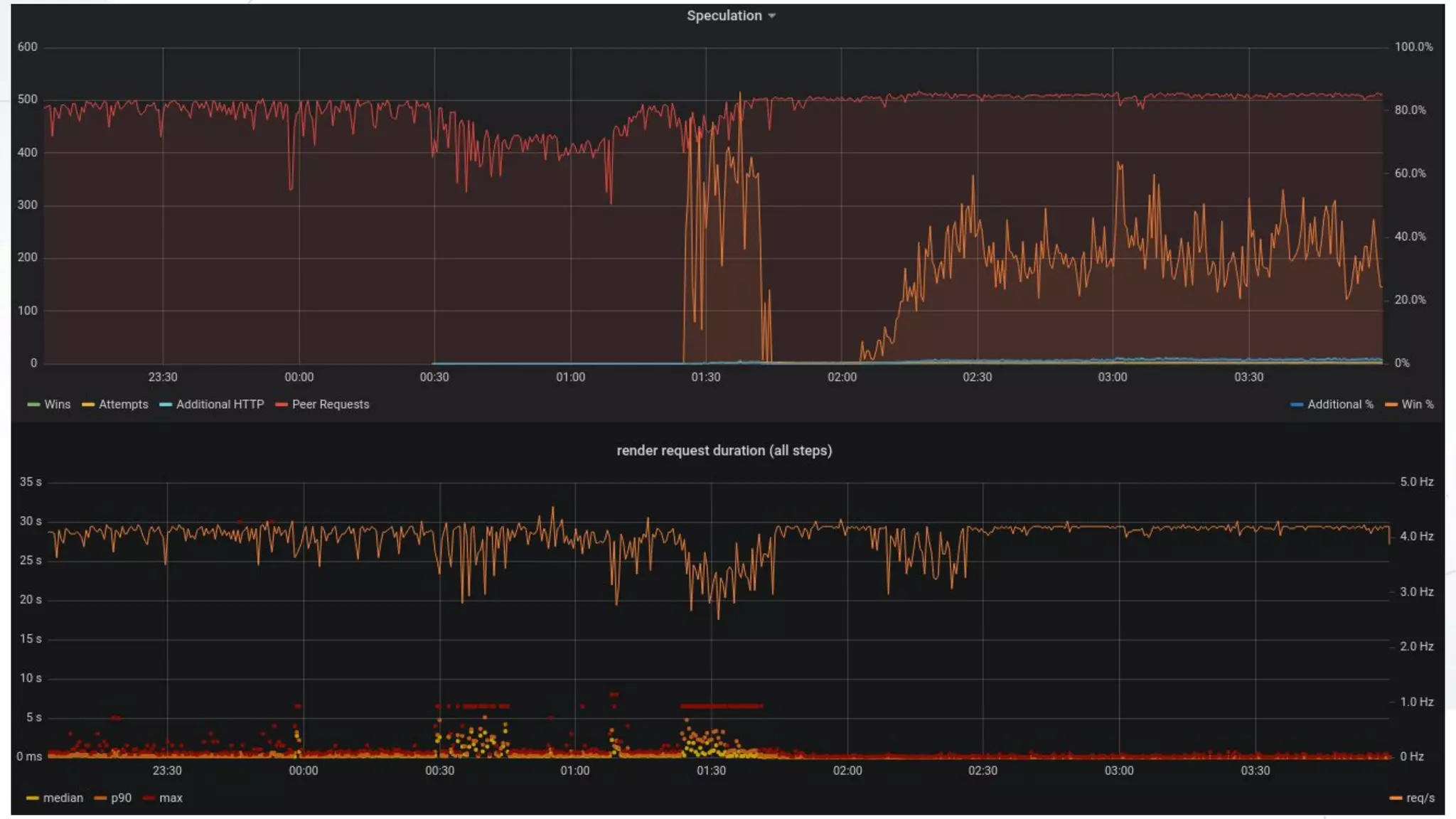Click the req/s legend label
1456x819 pixels.
coord(1420,798)
